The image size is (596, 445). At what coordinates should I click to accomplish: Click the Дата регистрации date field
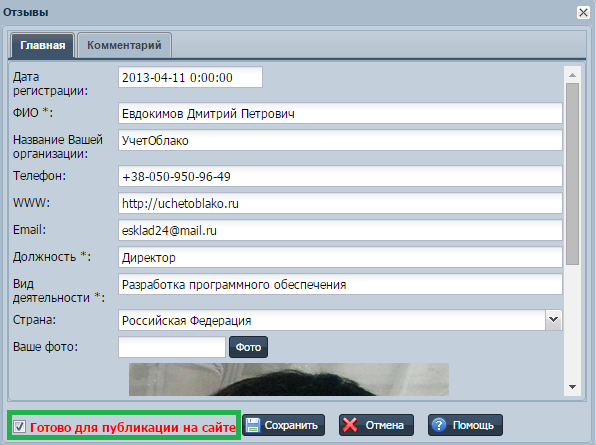click(190, 77)
